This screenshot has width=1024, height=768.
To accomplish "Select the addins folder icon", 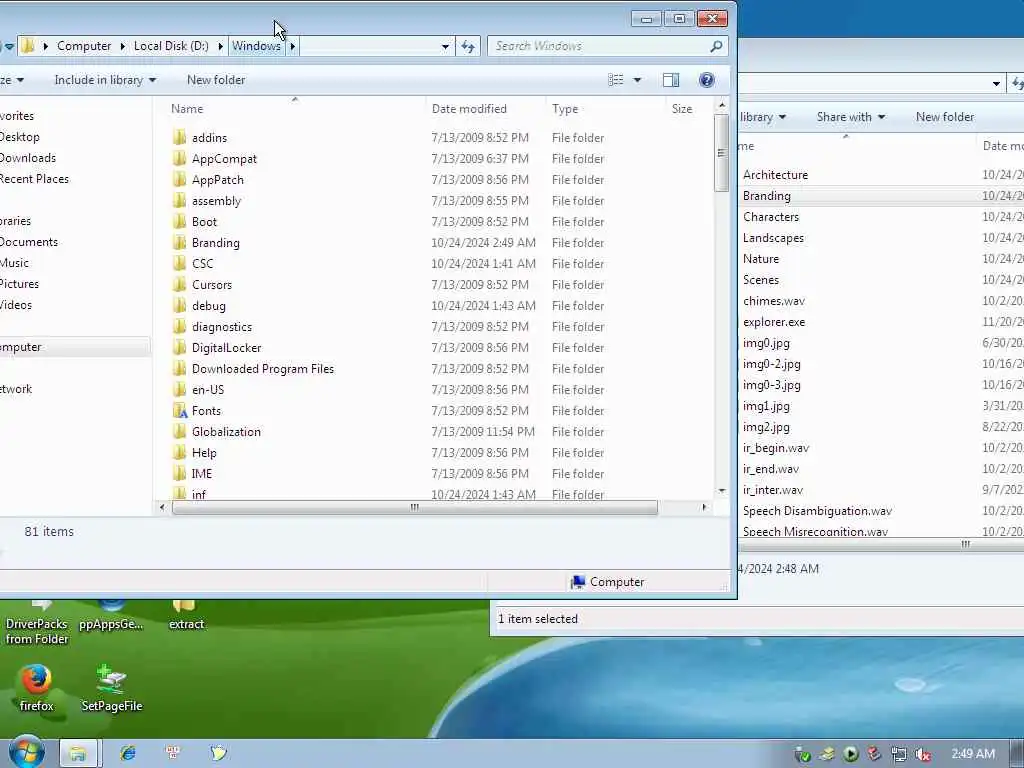I will 180,138.
